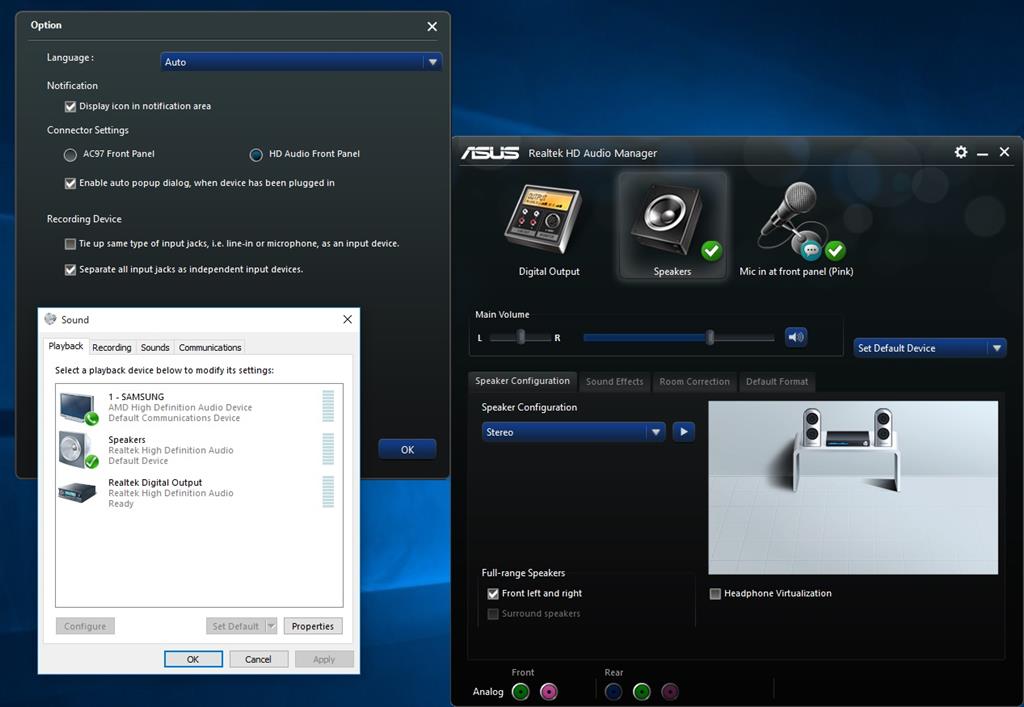
Task: Open the Set Default arrow dropdown in Sound
Action: 271,626
